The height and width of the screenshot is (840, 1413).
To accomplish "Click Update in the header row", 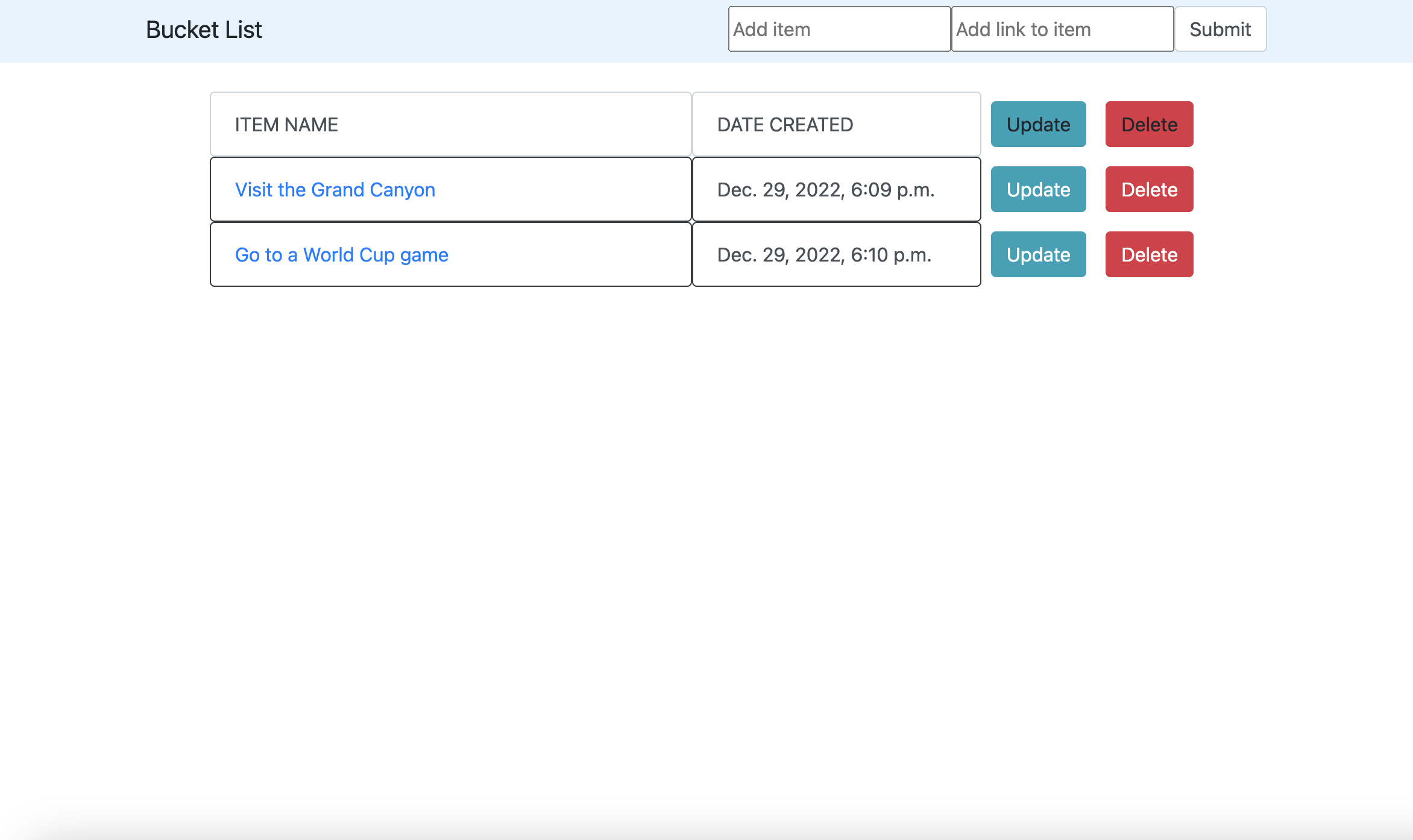I will tap(1038, 124).
